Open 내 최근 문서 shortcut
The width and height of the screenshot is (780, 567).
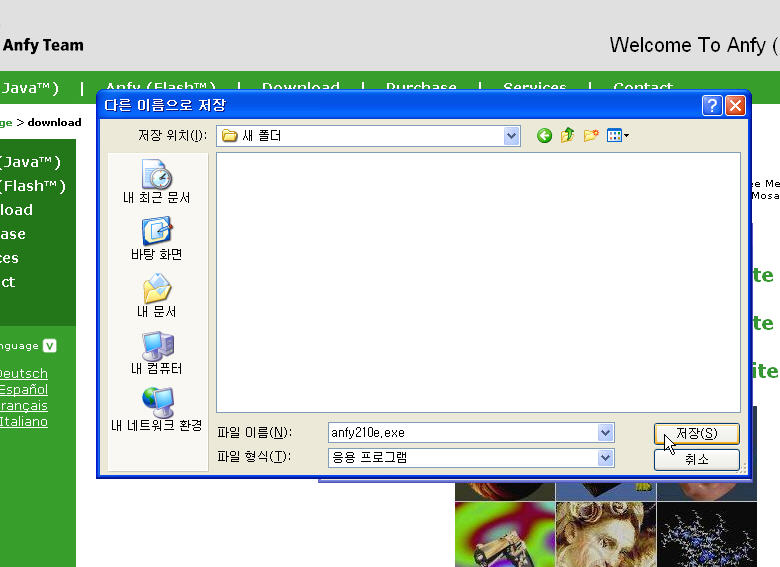157,182
